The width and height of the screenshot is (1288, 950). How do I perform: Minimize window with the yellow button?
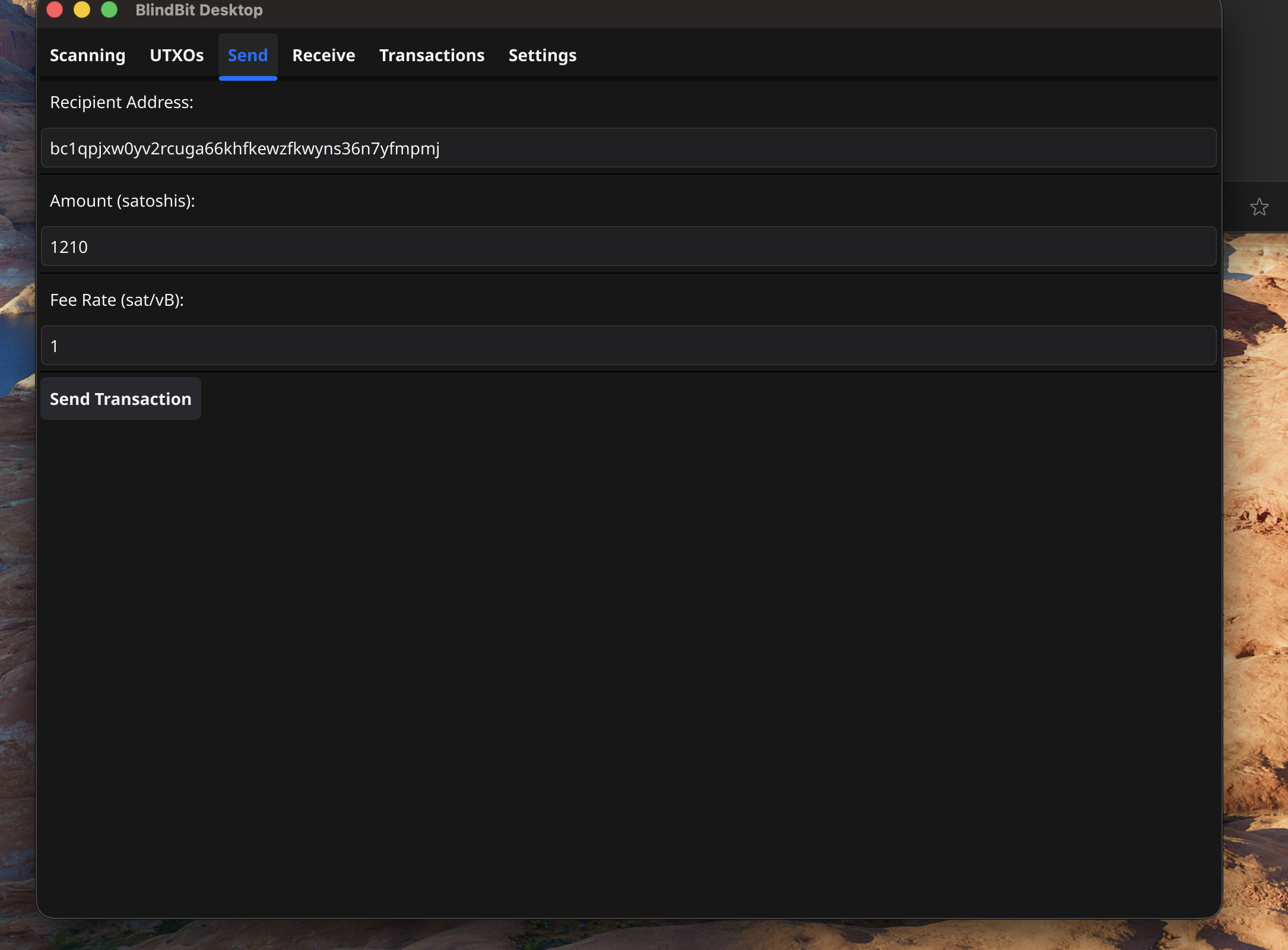coord(82,9)
